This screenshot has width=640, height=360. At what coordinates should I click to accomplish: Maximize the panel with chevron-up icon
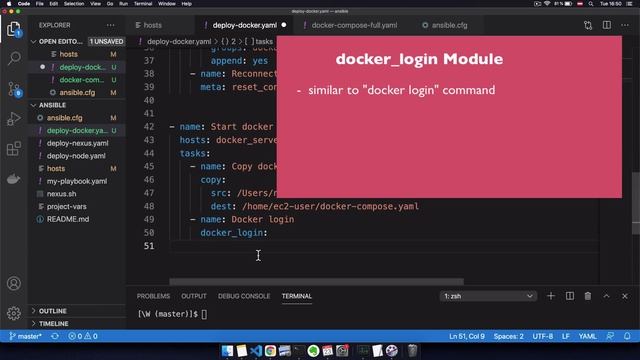(607, 296)
